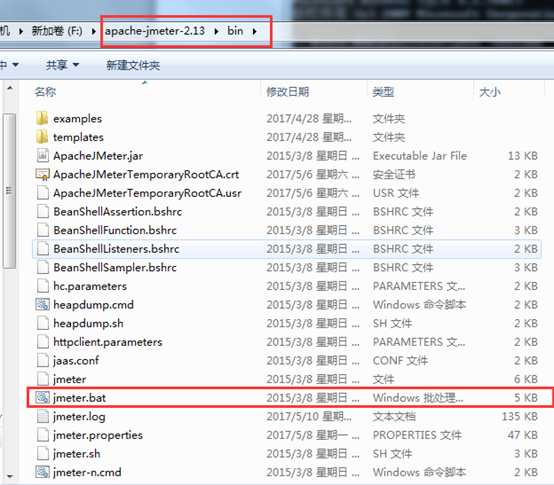Select the ApacheJMeterTemporaryRootCA.crt certificate icon
Image resolution: width=554 pixels, height=485 pixels.
[43, 175]
